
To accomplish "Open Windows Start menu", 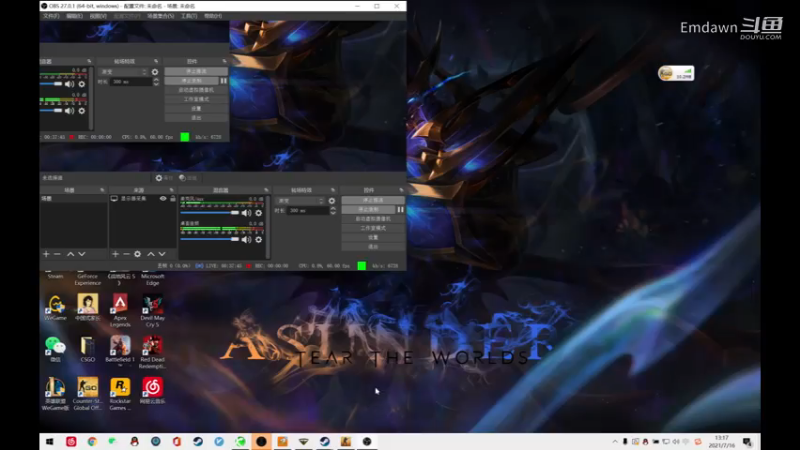I will click(49, 442).
